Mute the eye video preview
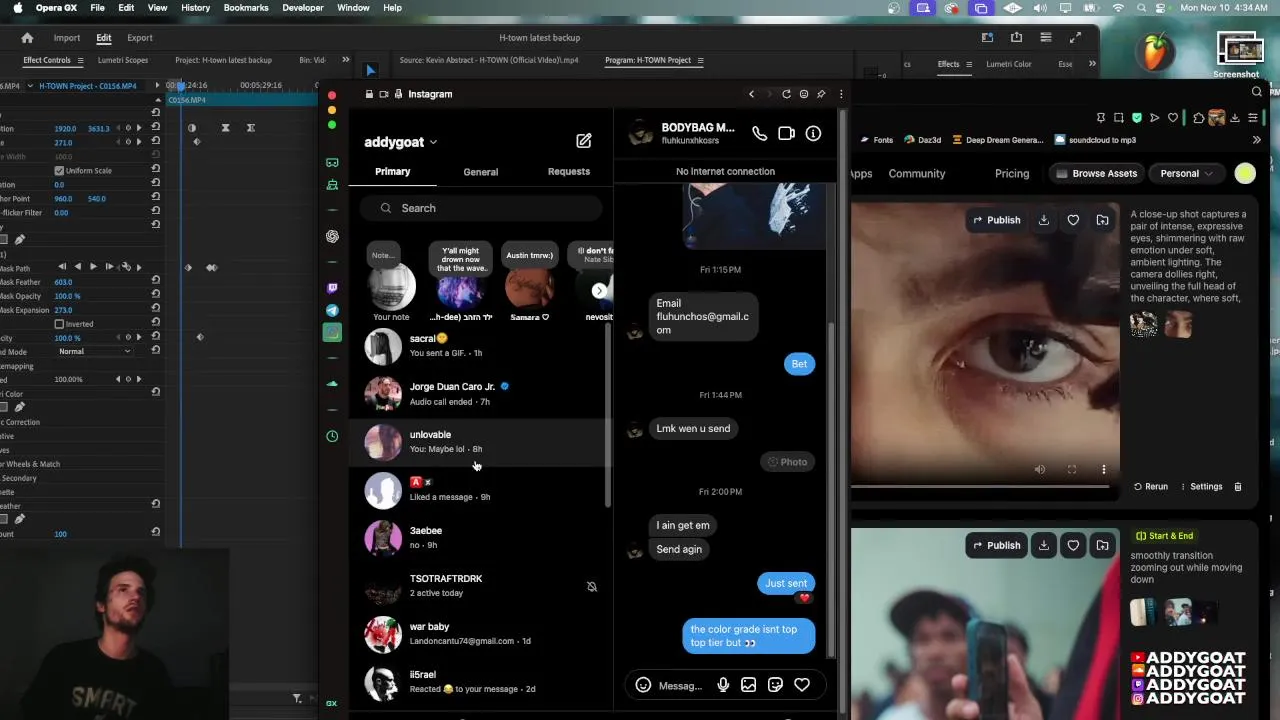The width and height of the screenshot is (1280, 720). [1040, 470]
